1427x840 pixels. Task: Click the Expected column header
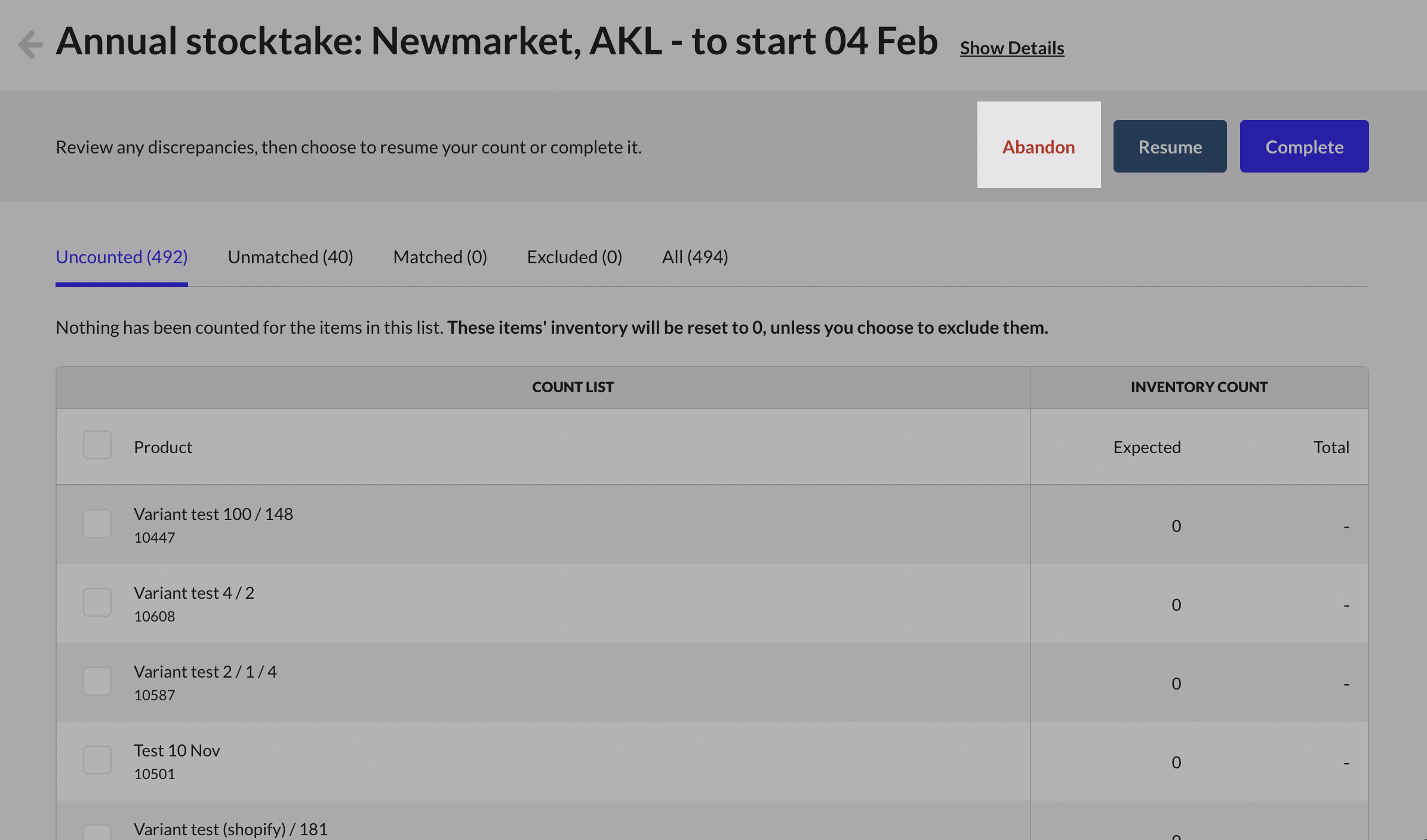tap(1146, 447)
